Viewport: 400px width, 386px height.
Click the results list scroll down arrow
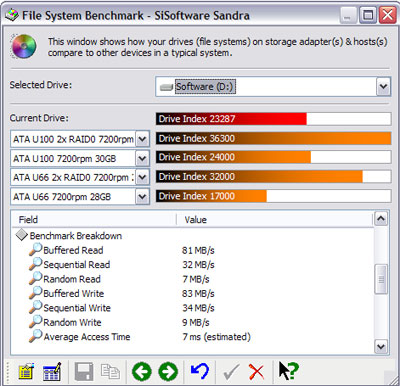tap(381, 347)
